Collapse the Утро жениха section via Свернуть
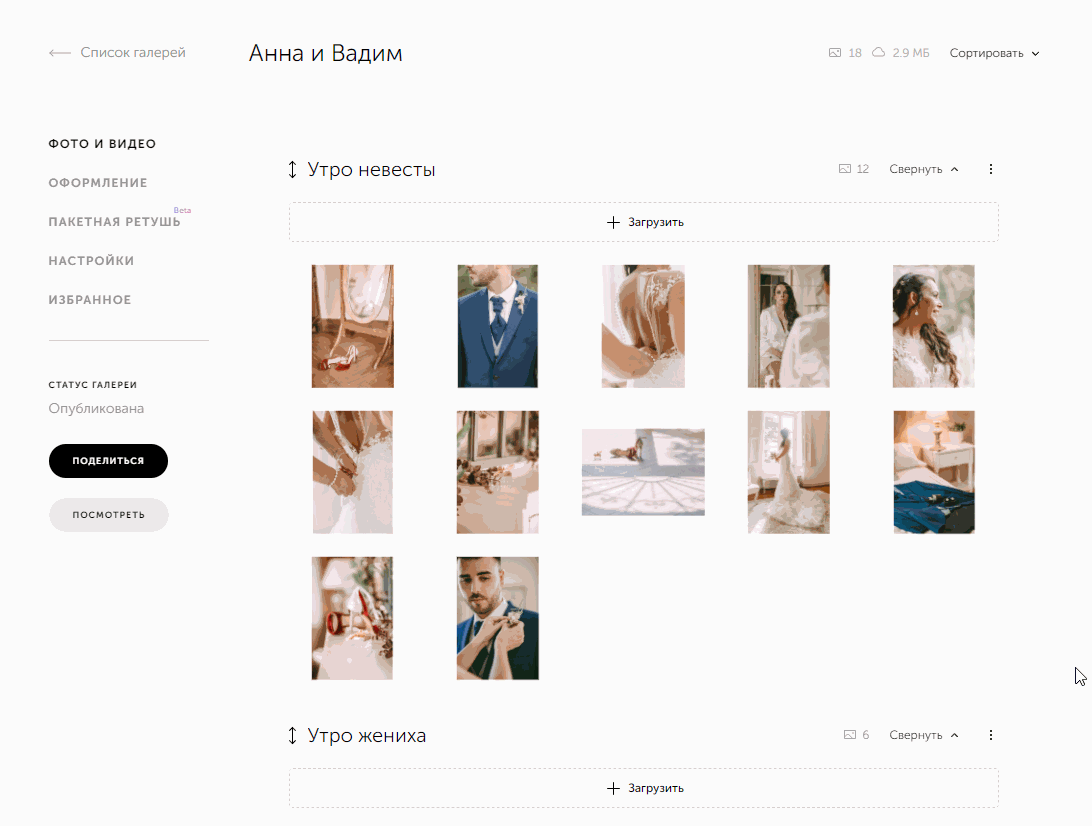Screen dimensions: 1092x826 923,735
